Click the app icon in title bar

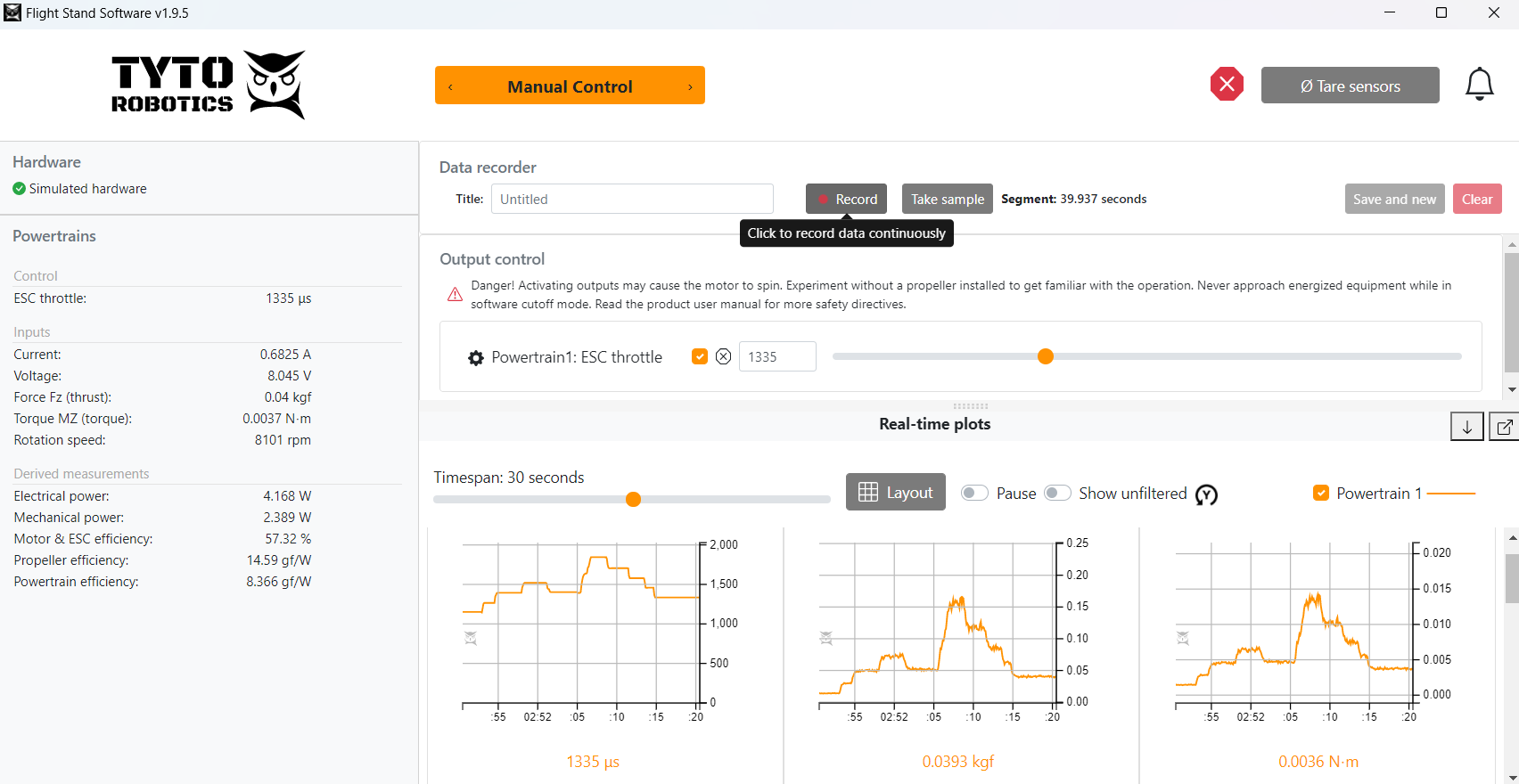[12, 12]
